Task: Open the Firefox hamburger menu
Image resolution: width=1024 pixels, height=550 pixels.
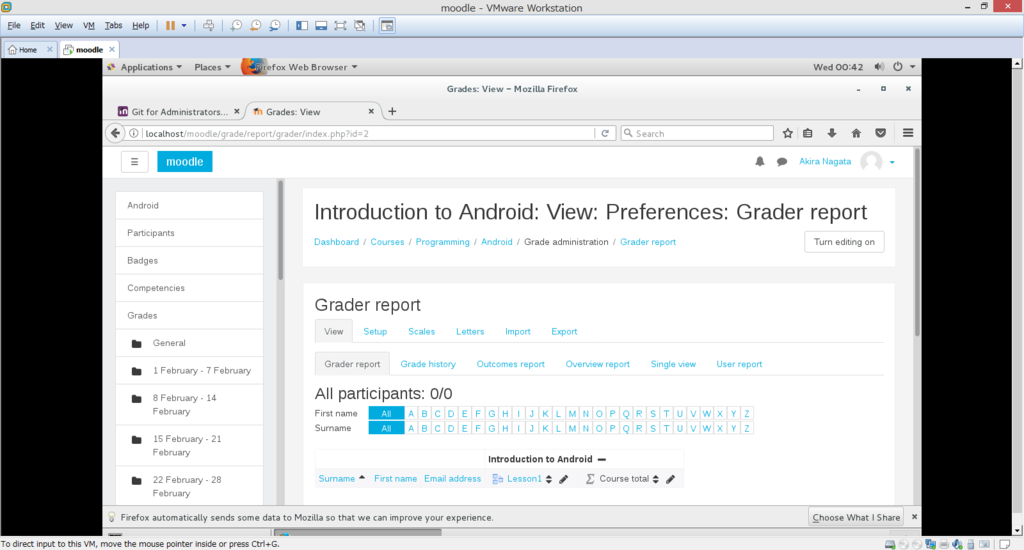Action: (908, 133)
